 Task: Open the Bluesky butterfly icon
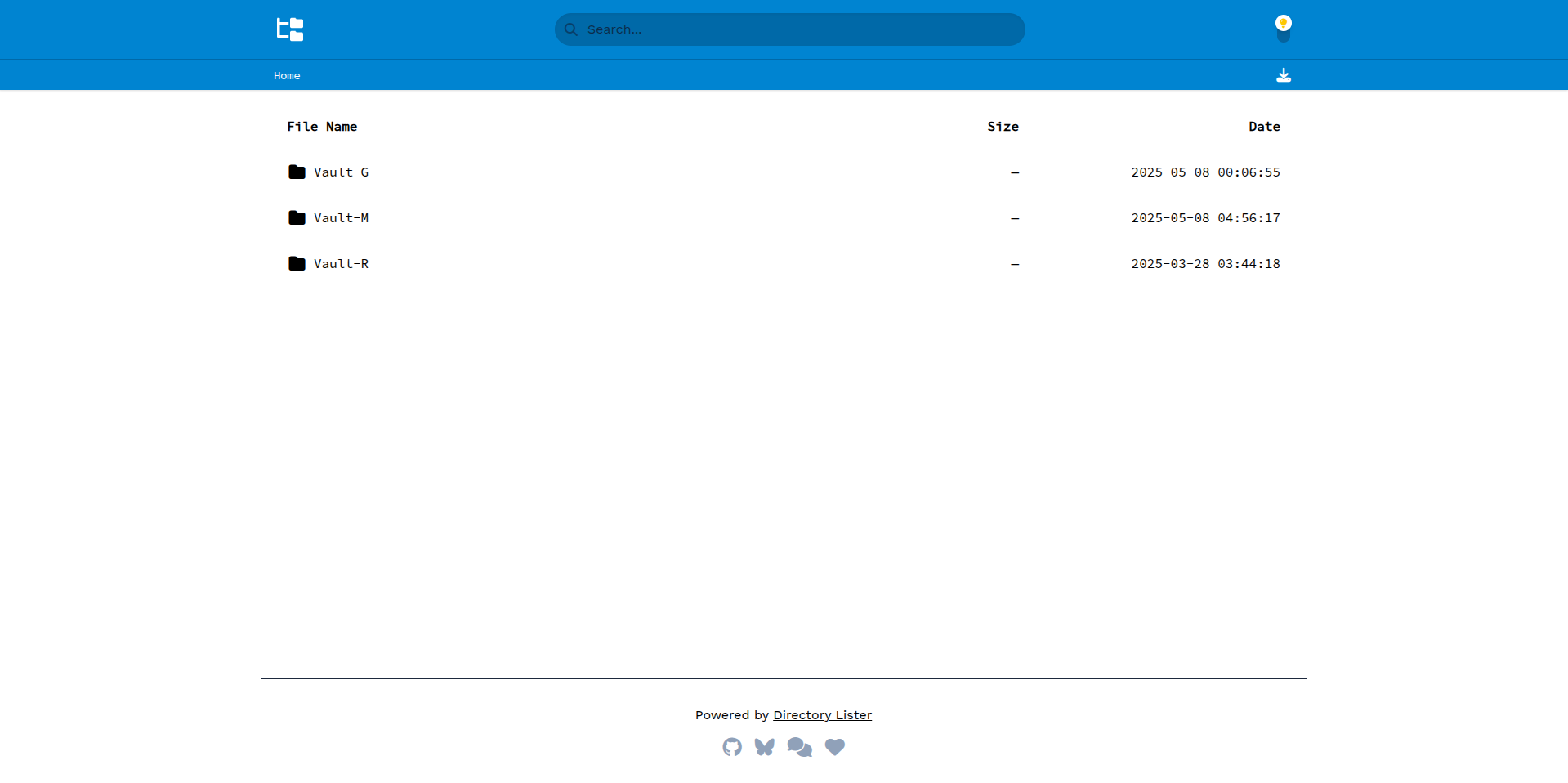click(x=765, y=747)
